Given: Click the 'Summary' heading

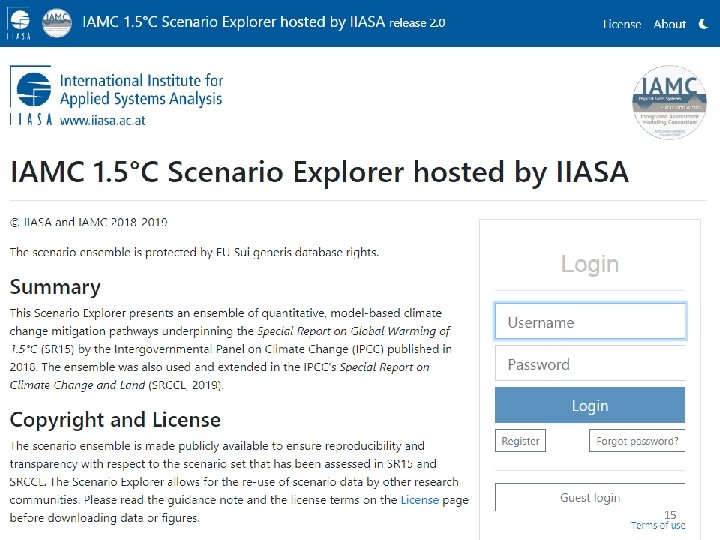Looking at the screenshot, I should pos(55,287).
